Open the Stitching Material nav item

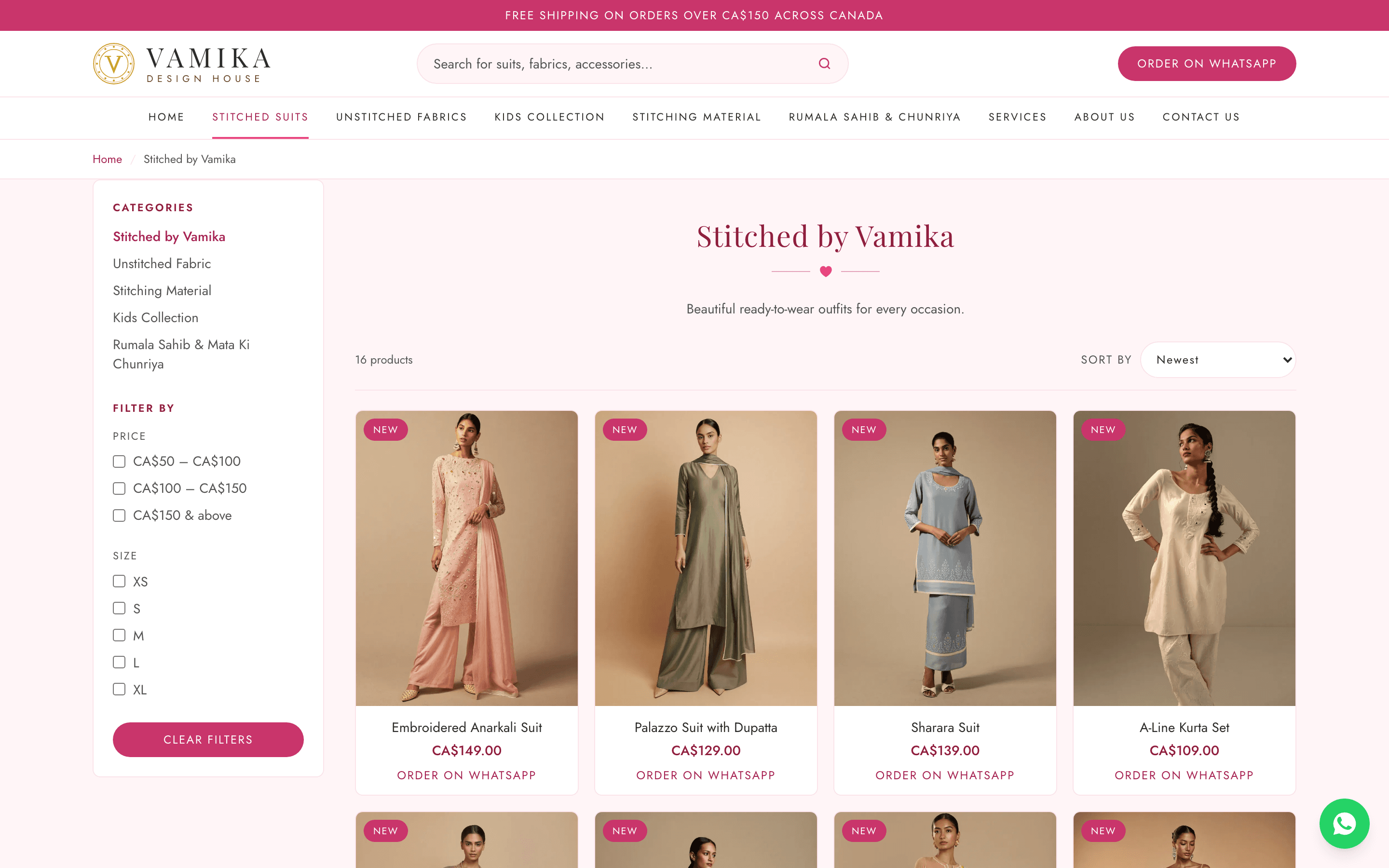(x=696, y=117)
